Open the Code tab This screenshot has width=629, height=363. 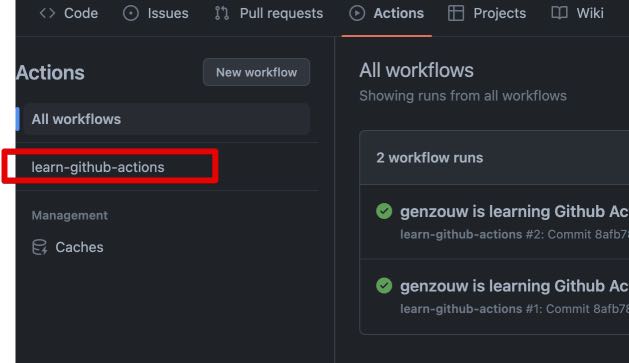[69, 13]
